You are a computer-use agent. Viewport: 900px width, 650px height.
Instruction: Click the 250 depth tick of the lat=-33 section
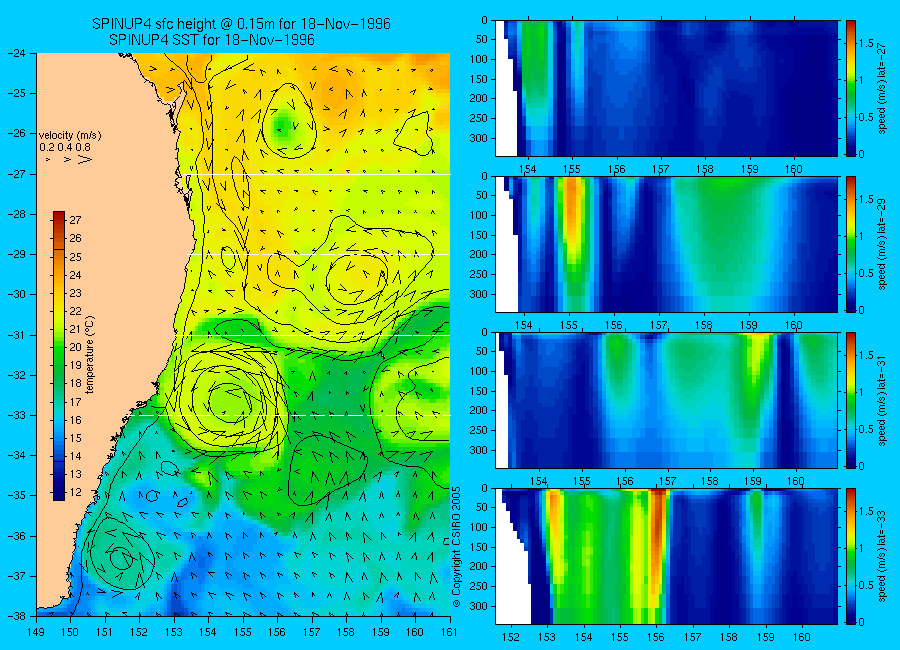pyautogui.click(x=478, y=586)
